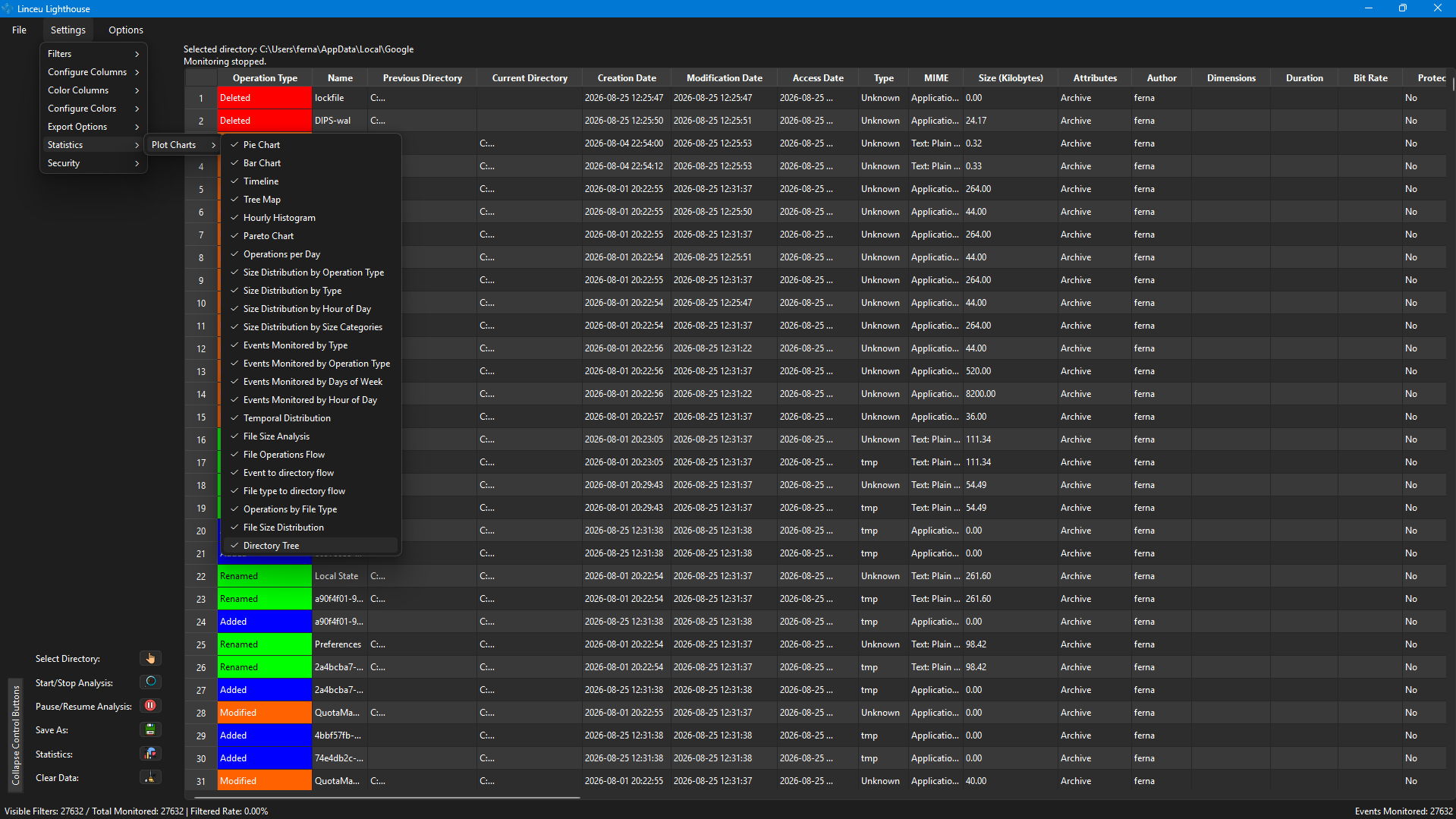Click the Linceu Lighthouse app icon
This screenshot has width=1456, height=819.
coord(8,8)
